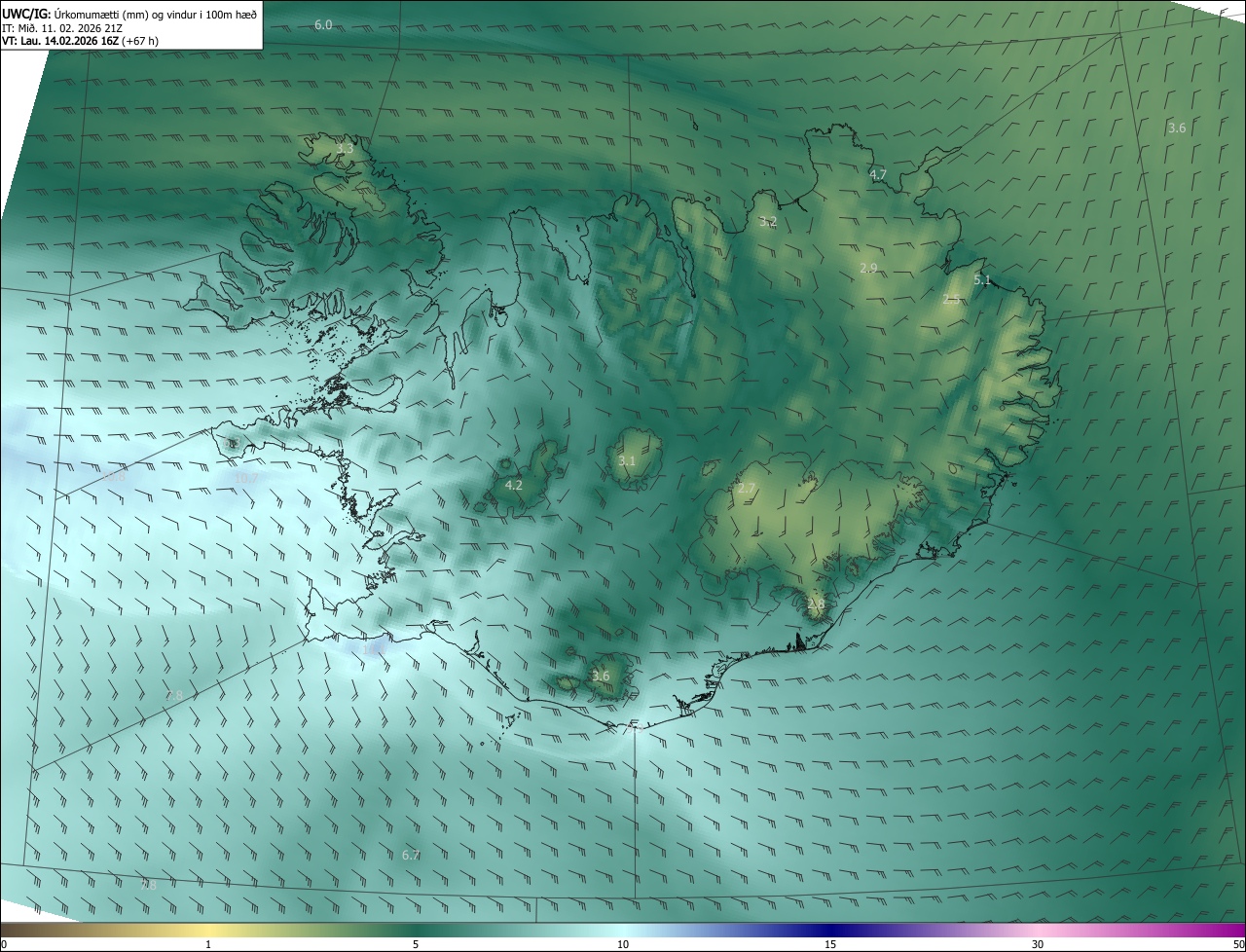
Task: Click the 4.7 value on the northeast coast
Action: click(878, 175)
